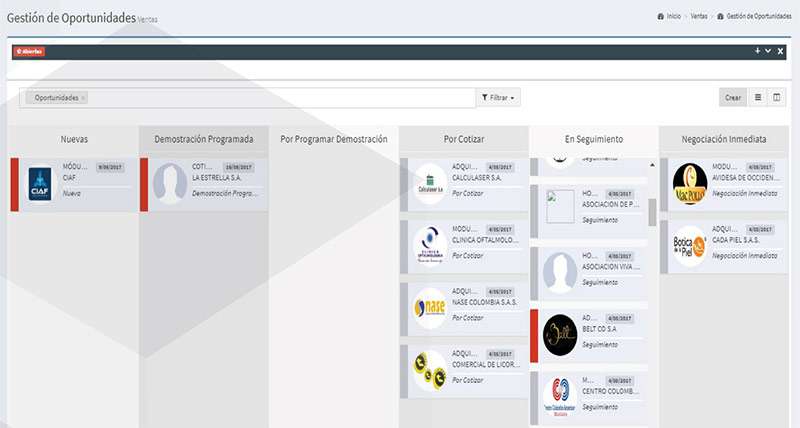Select the Por Programar Demostración column header
The width and height of the screenshot is (800, 428).
334,140
